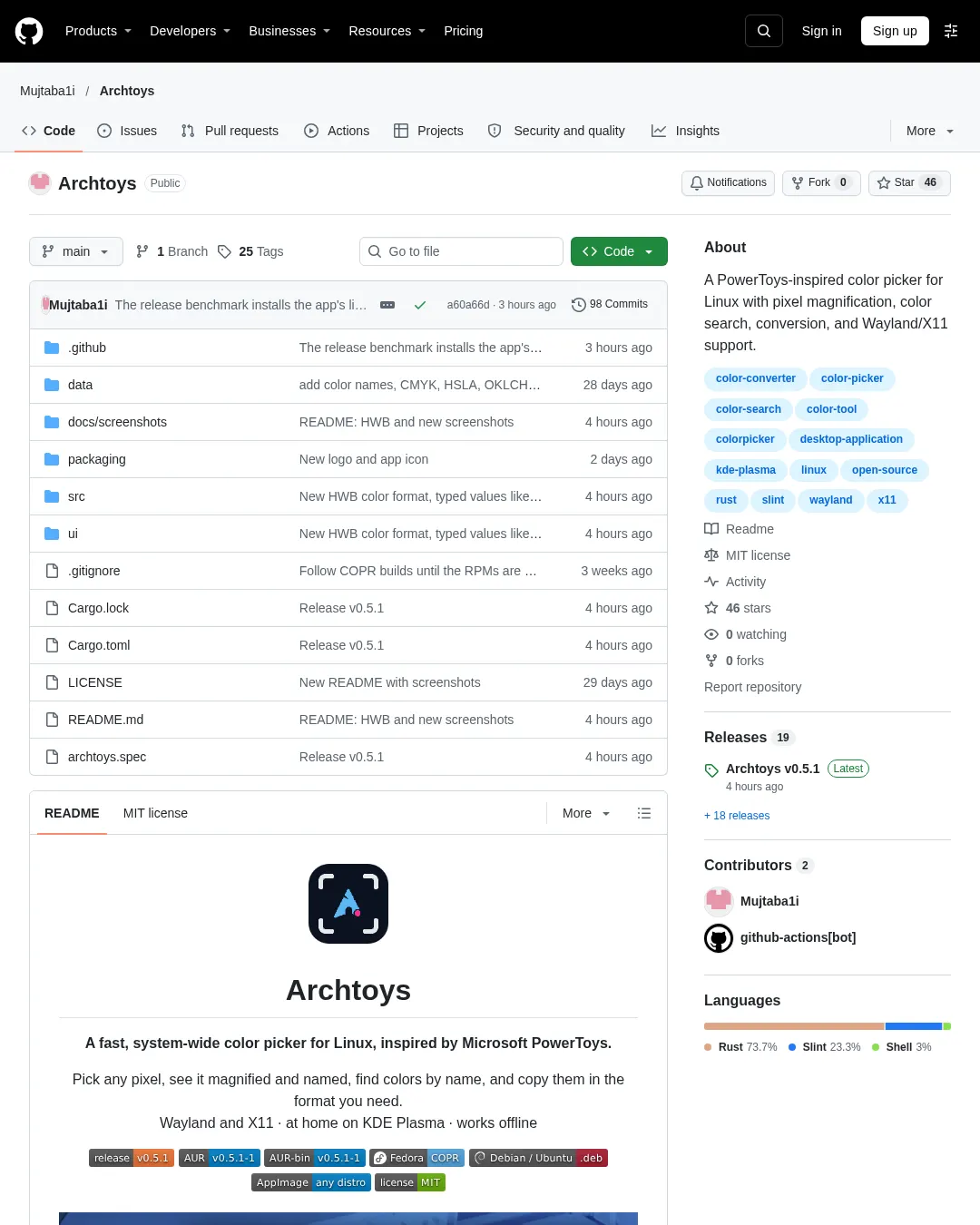Image resolution: width=980 pixels, height=1225 pixels.
Task: Expand the README More tabs dropdown
Action: coord(586,813)
